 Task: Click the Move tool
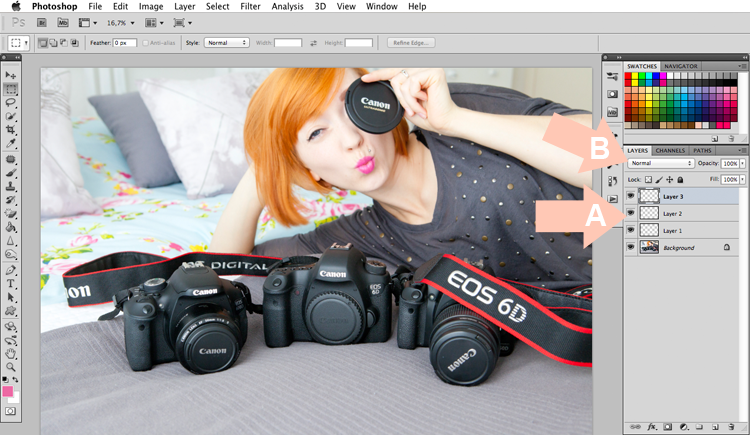[x=11, y=76]
